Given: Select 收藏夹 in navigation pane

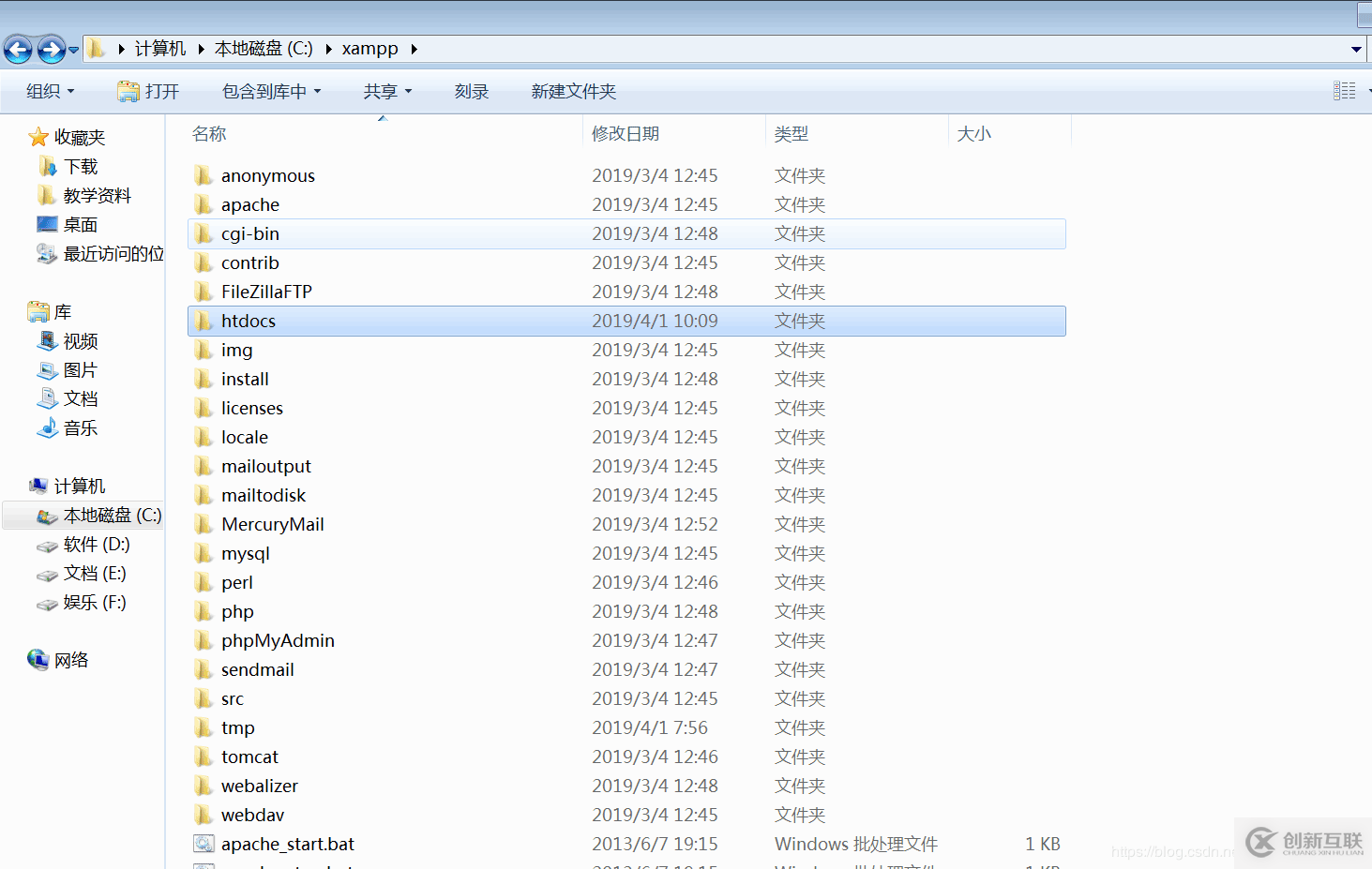Looking at the screenshot, I should [67, 137].
